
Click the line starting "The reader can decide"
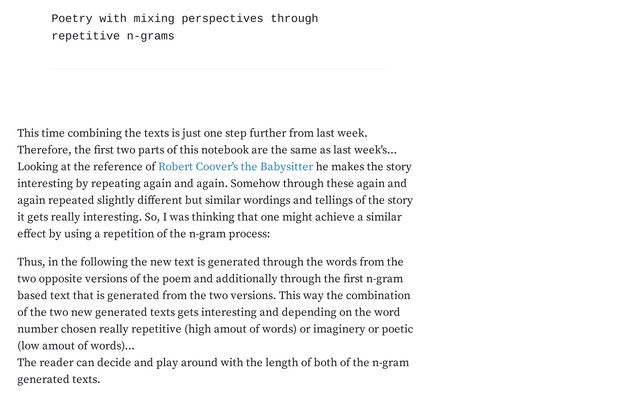(212, 363)
